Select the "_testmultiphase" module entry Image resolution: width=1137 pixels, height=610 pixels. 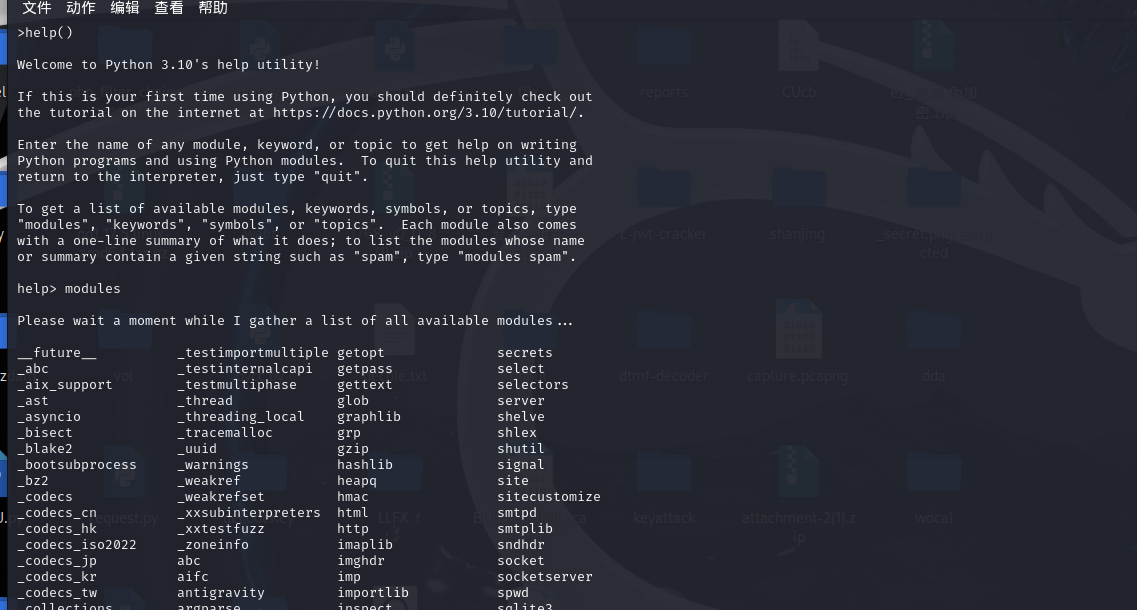click(237, 384)
